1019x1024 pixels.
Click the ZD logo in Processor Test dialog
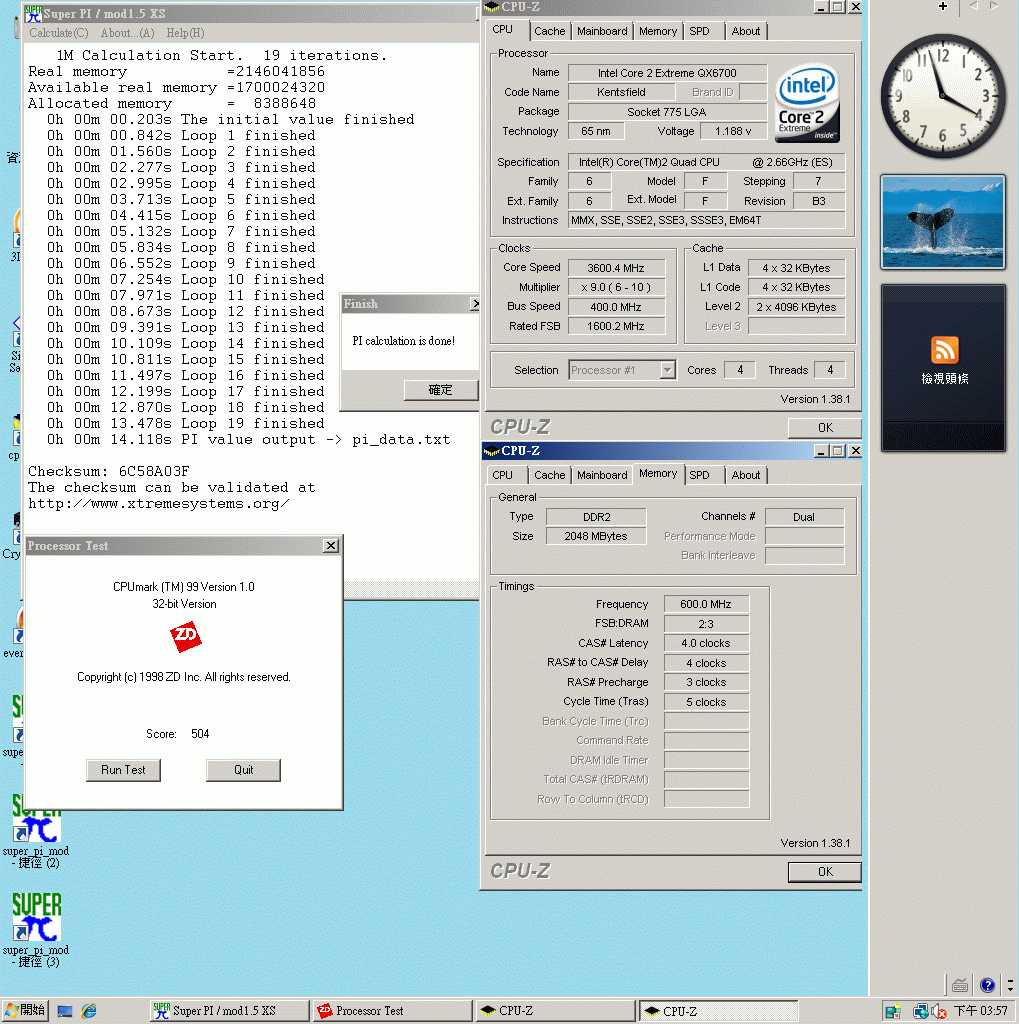pos(186,637)
